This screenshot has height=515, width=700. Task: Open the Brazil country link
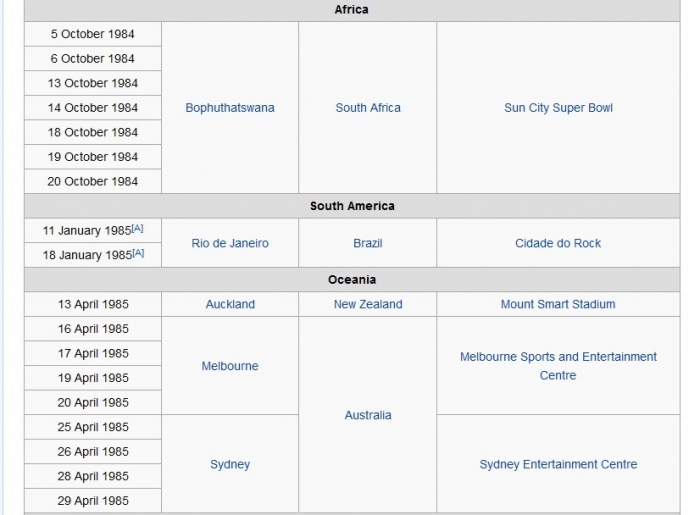pyautogui.click(x=367, y=243)
